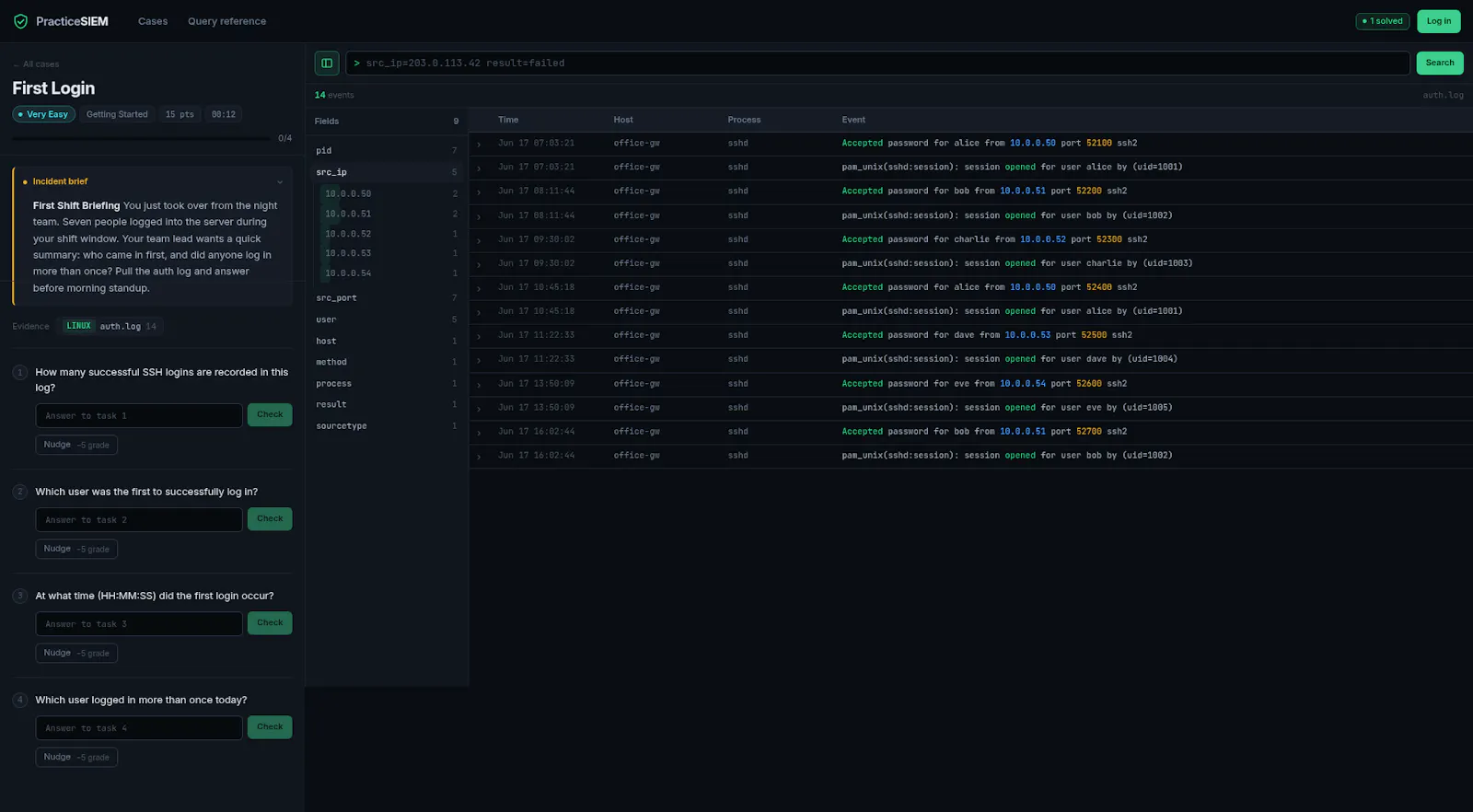
Task: Expand the pid field
Action: pos(387,150)
